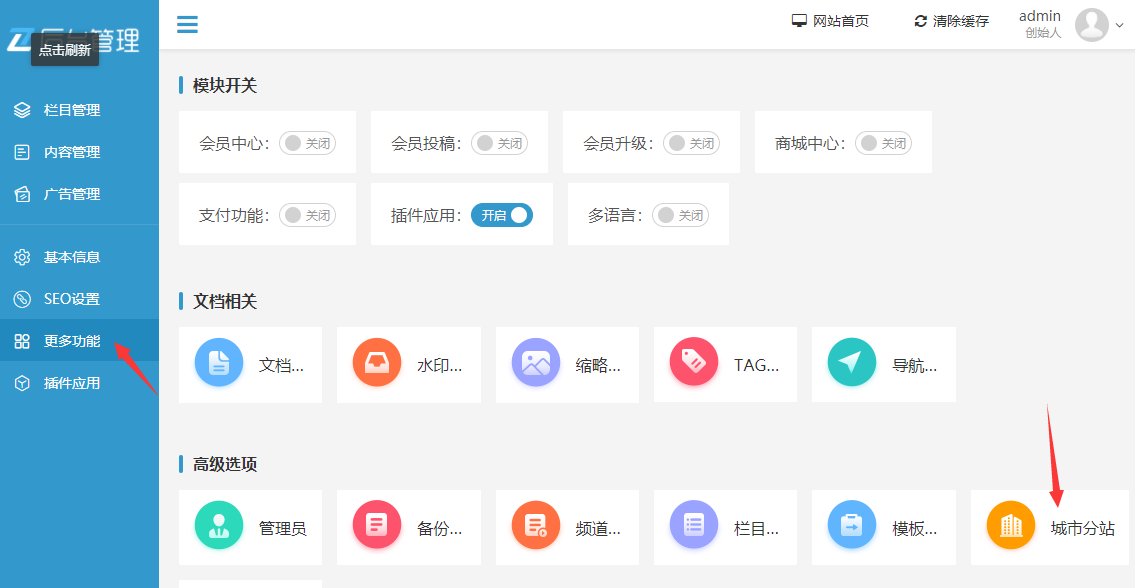
Task: Collapse the sidebar with the hamburger icon
Action: [187, 24]
